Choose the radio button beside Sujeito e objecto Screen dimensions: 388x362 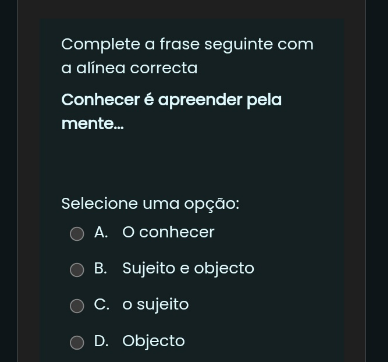[x=77, y=270]
